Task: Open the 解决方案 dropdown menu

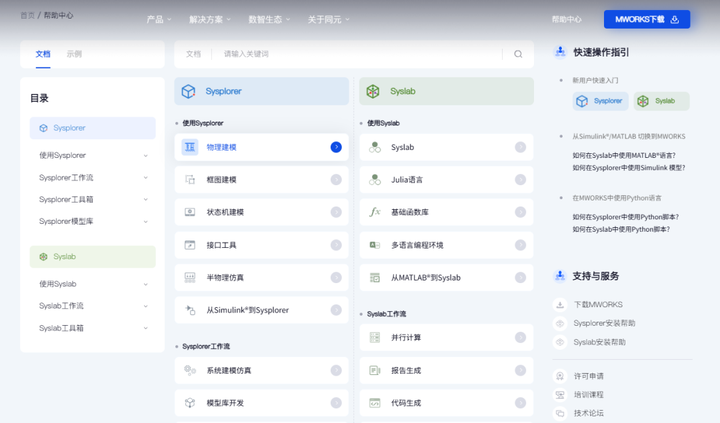Action: pos(210,19)
